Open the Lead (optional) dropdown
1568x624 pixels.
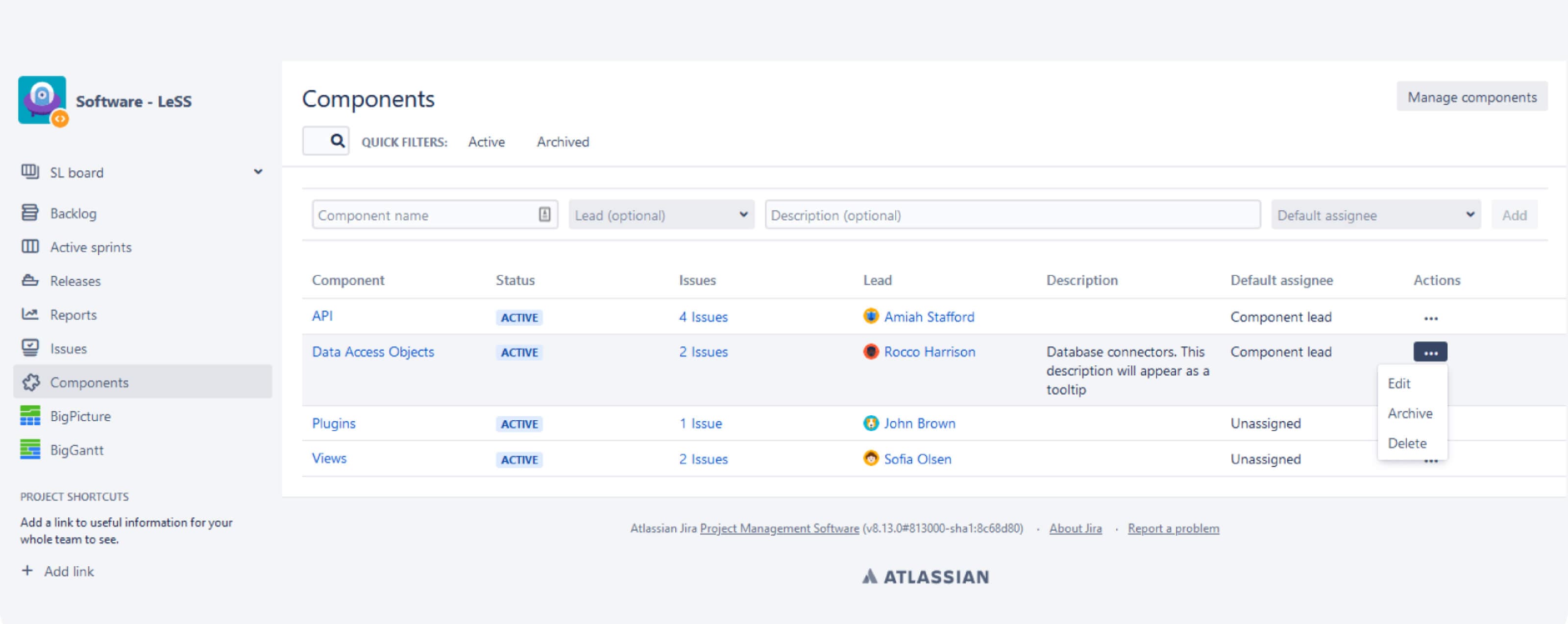pyautogui.click(x=661, y=215)
